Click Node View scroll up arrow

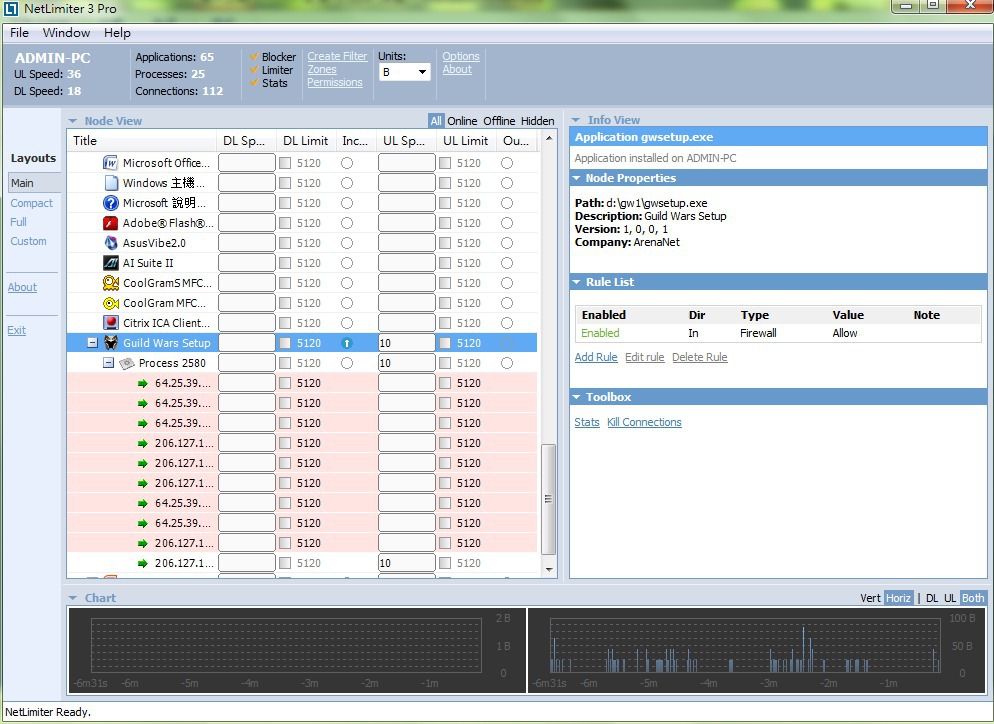tap(549, 138)
